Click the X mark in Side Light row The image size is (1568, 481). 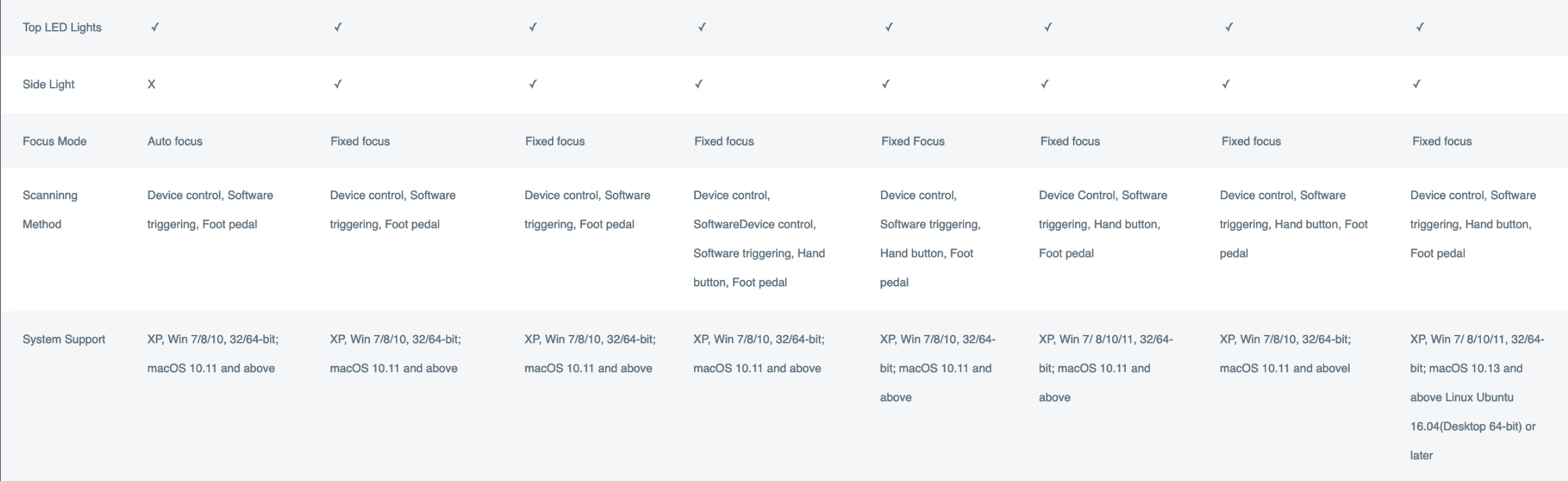tap(151, 85)
